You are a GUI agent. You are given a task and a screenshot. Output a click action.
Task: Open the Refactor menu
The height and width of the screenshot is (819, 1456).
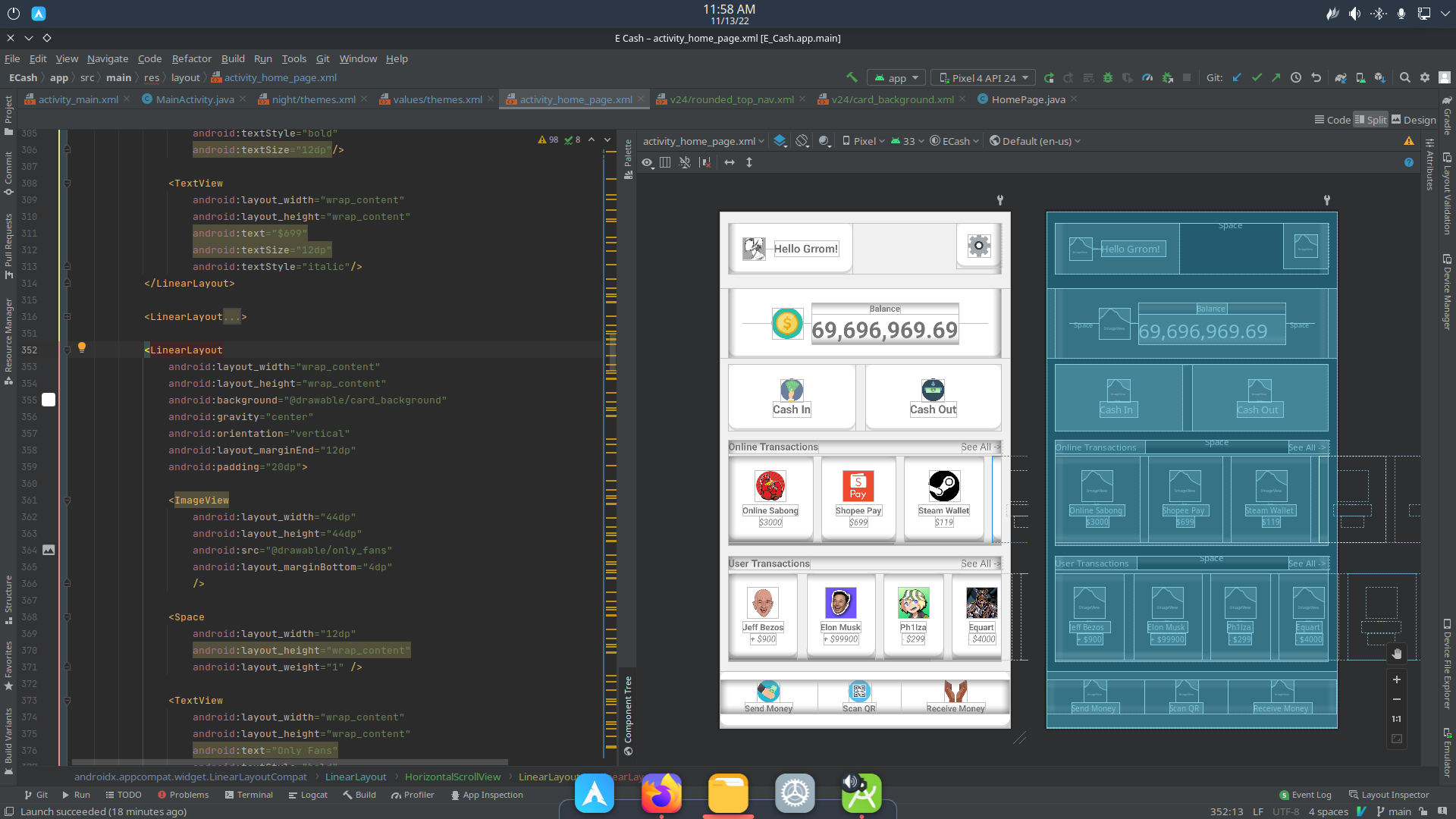pos(192,58)
